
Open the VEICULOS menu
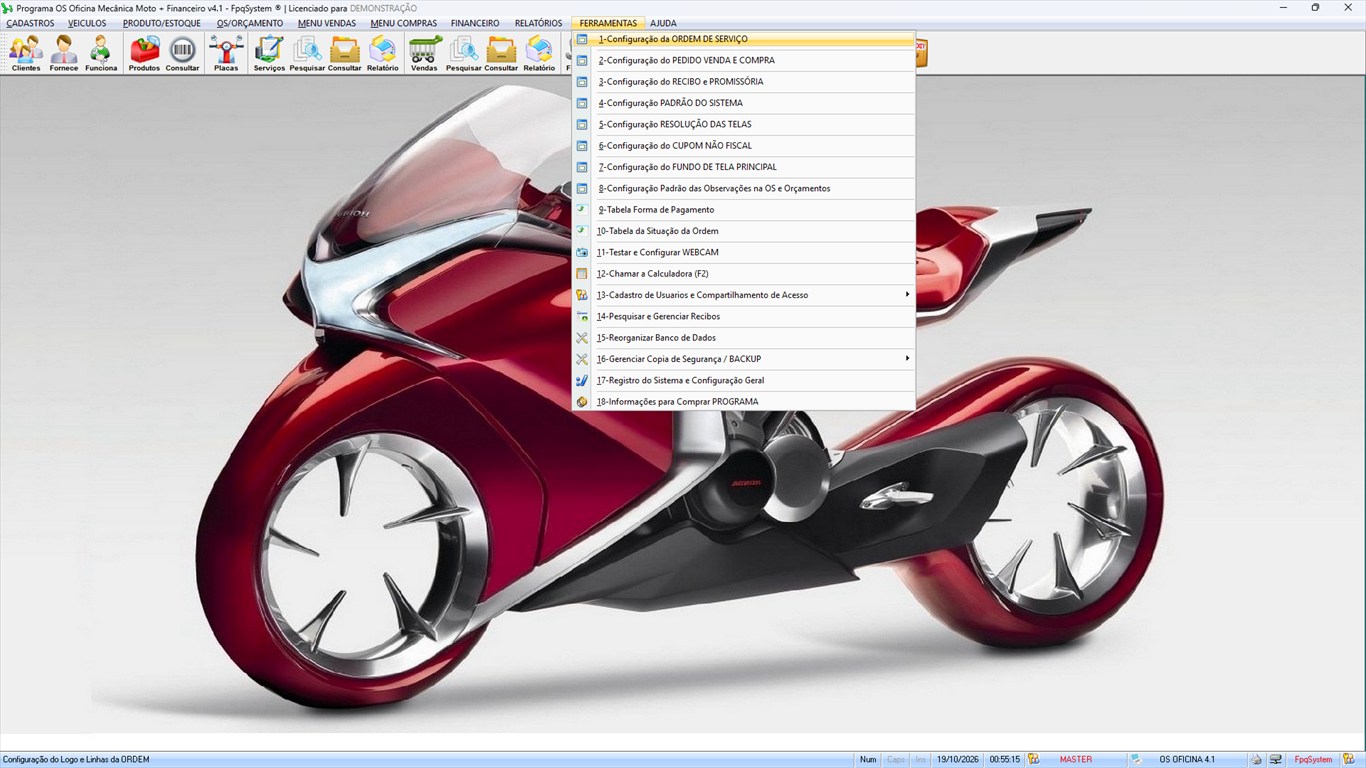[x=87, y=23]
